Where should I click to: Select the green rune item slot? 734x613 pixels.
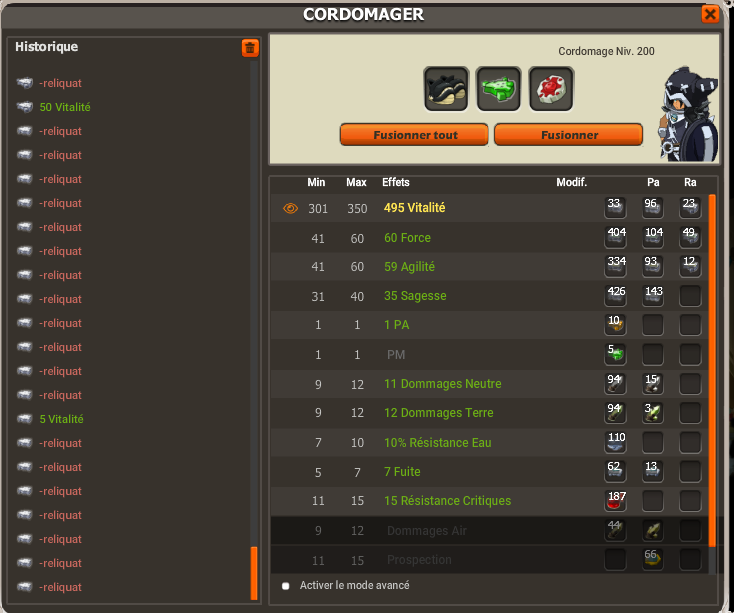[x=499, y=89]
